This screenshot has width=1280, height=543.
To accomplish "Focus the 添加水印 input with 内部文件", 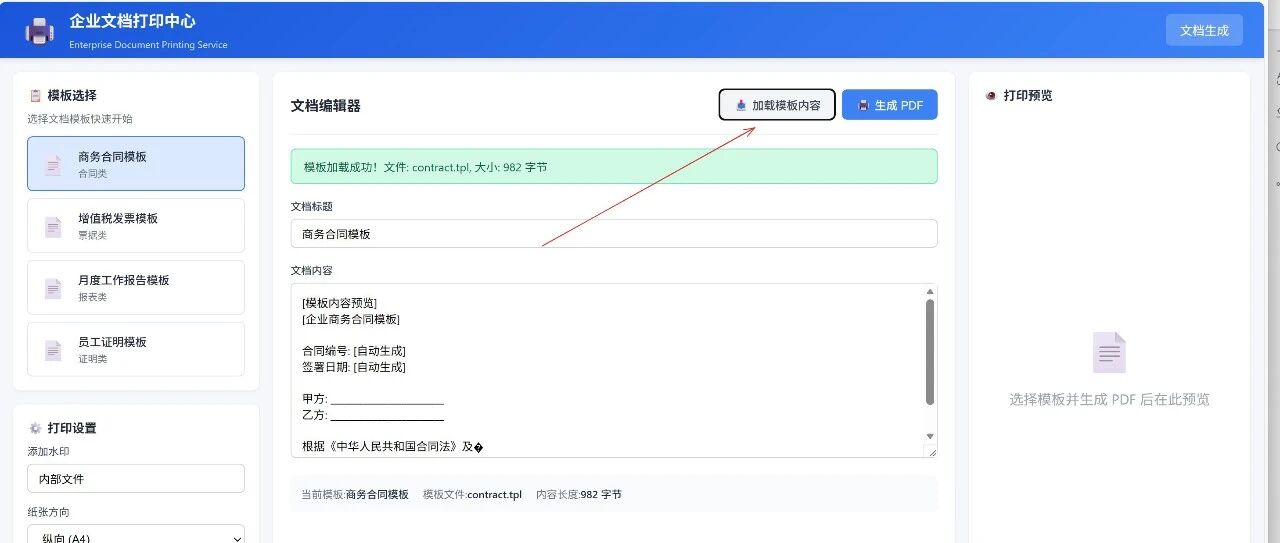I will [136, 479].
